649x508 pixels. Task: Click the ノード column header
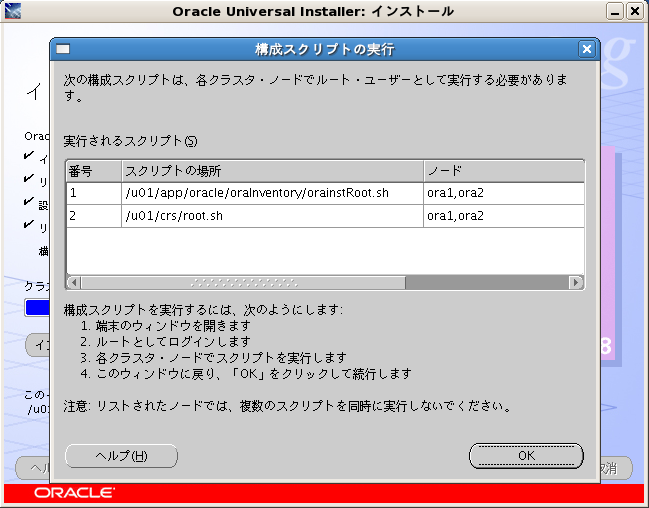tap(504, 171)
